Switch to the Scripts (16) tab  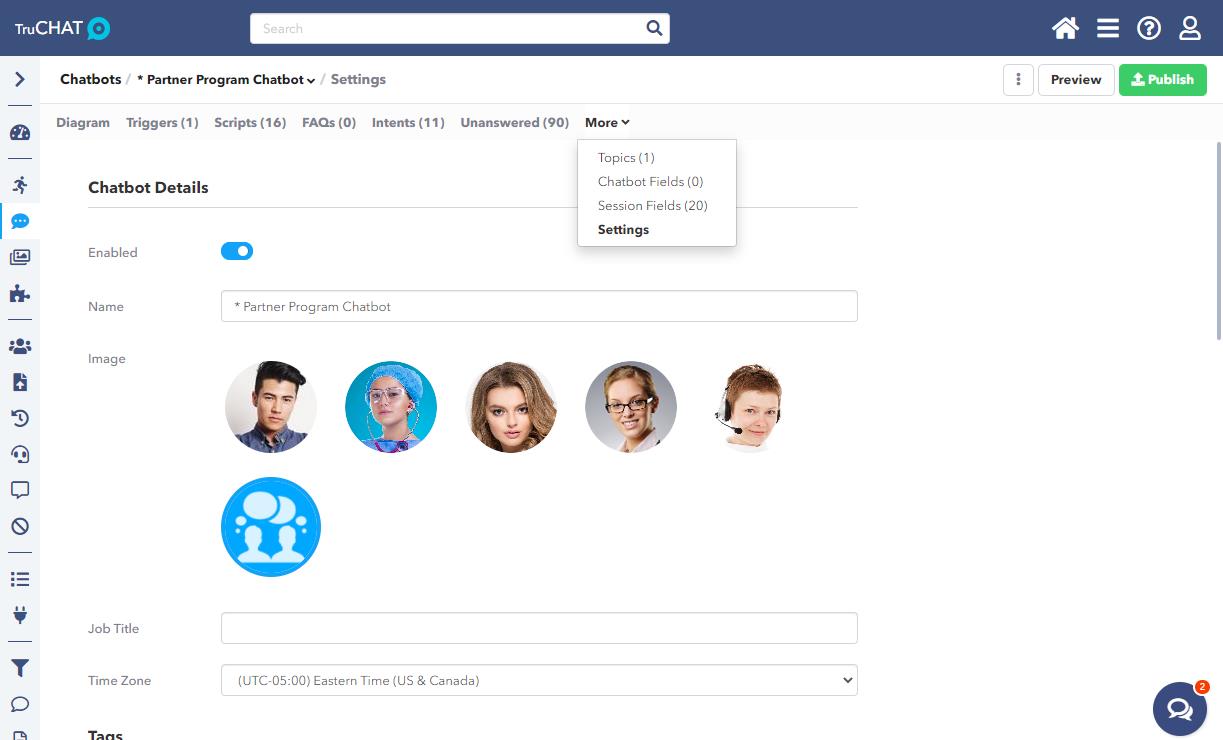[x=250, y=122]
